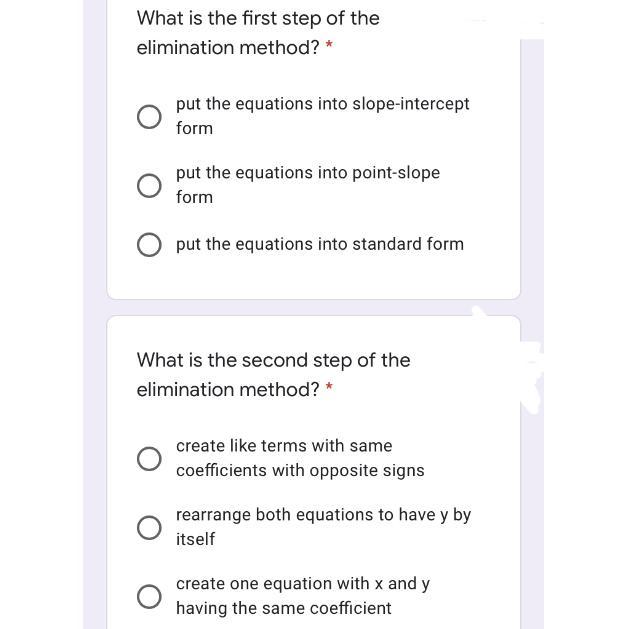Select radio for opposite signs coefficients option
Viewport: 629px width, 629px height.
149,459
